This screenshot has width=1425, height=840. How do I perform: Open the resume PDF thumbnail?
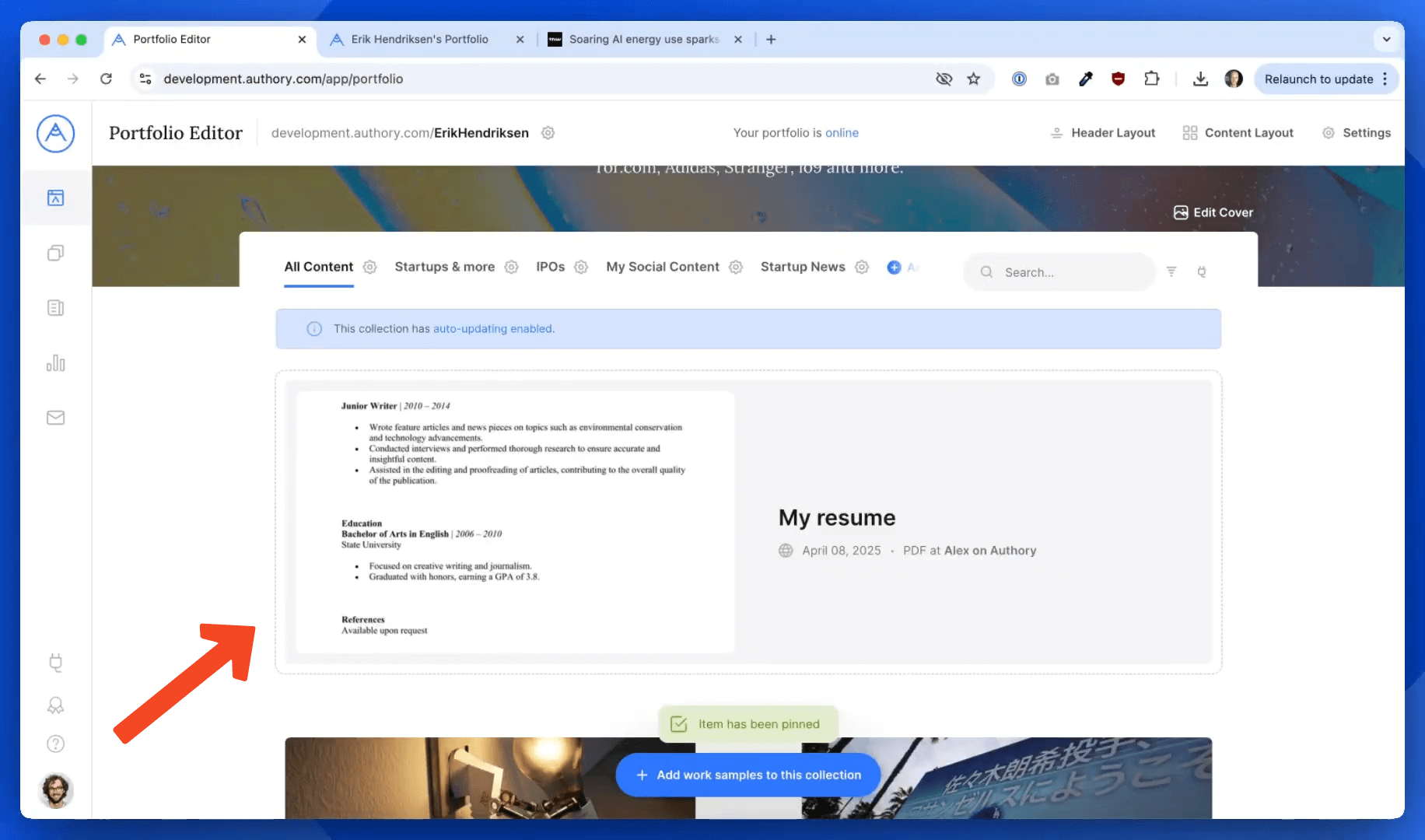[515, 522]
